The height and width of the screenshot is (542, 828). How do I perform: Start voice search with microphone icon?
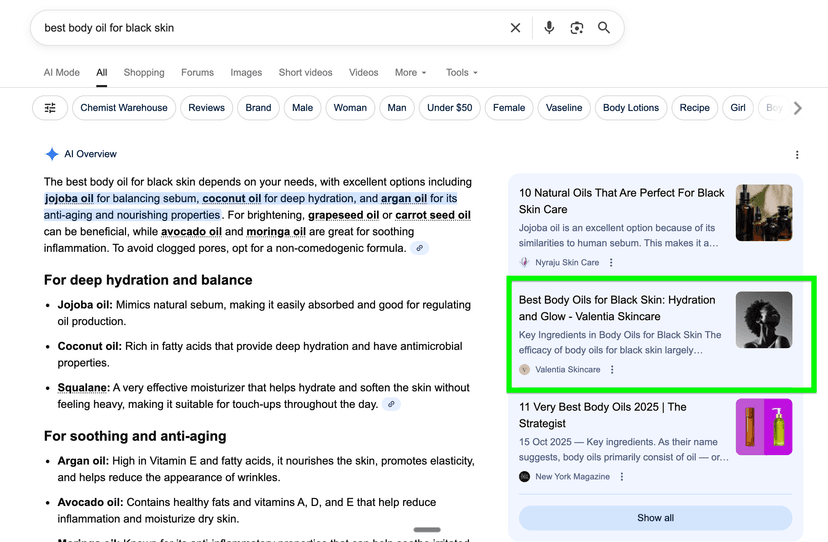(x=549, y=28)
